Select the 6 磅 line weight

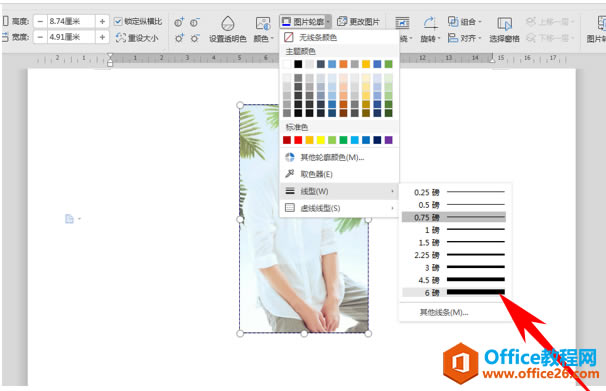click(454, 292)
